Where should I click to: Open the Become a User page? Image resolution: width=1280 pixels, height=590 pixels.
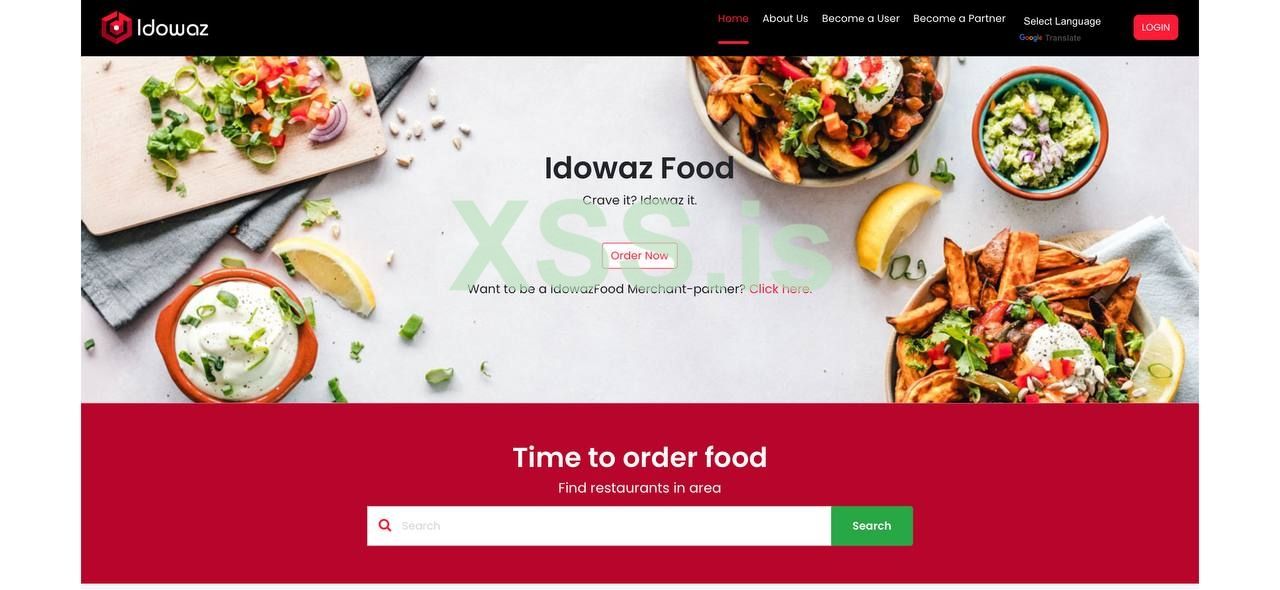(861, 19)
